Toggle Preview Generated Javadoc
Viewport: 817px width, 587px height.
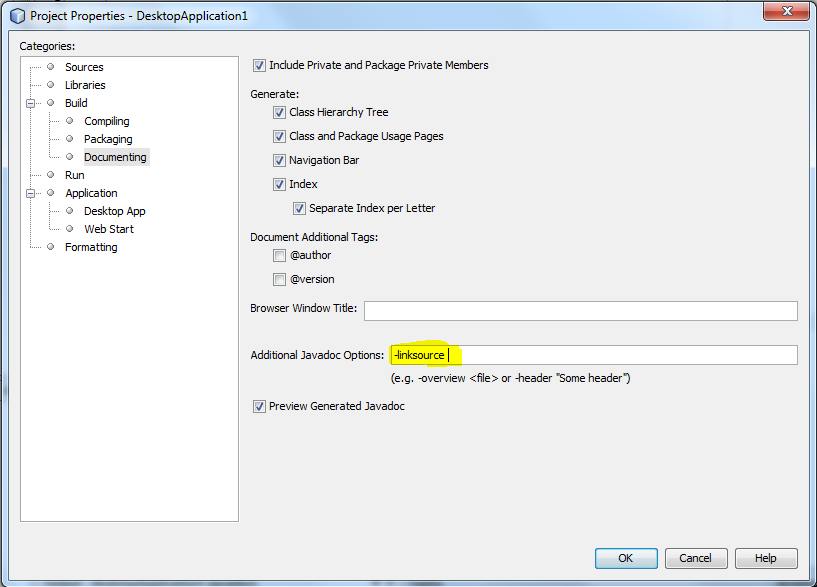pos(259,406)
